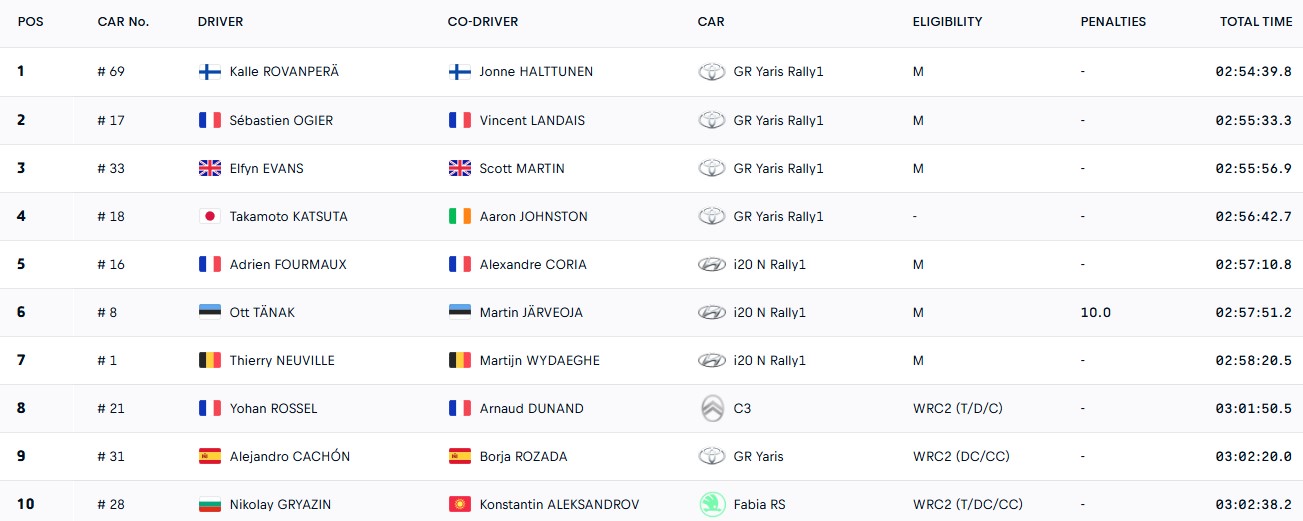The width and height of the screenshot is (1303, 521).
Task: Click the PENALTIES column header
Action: [1113, 22]
